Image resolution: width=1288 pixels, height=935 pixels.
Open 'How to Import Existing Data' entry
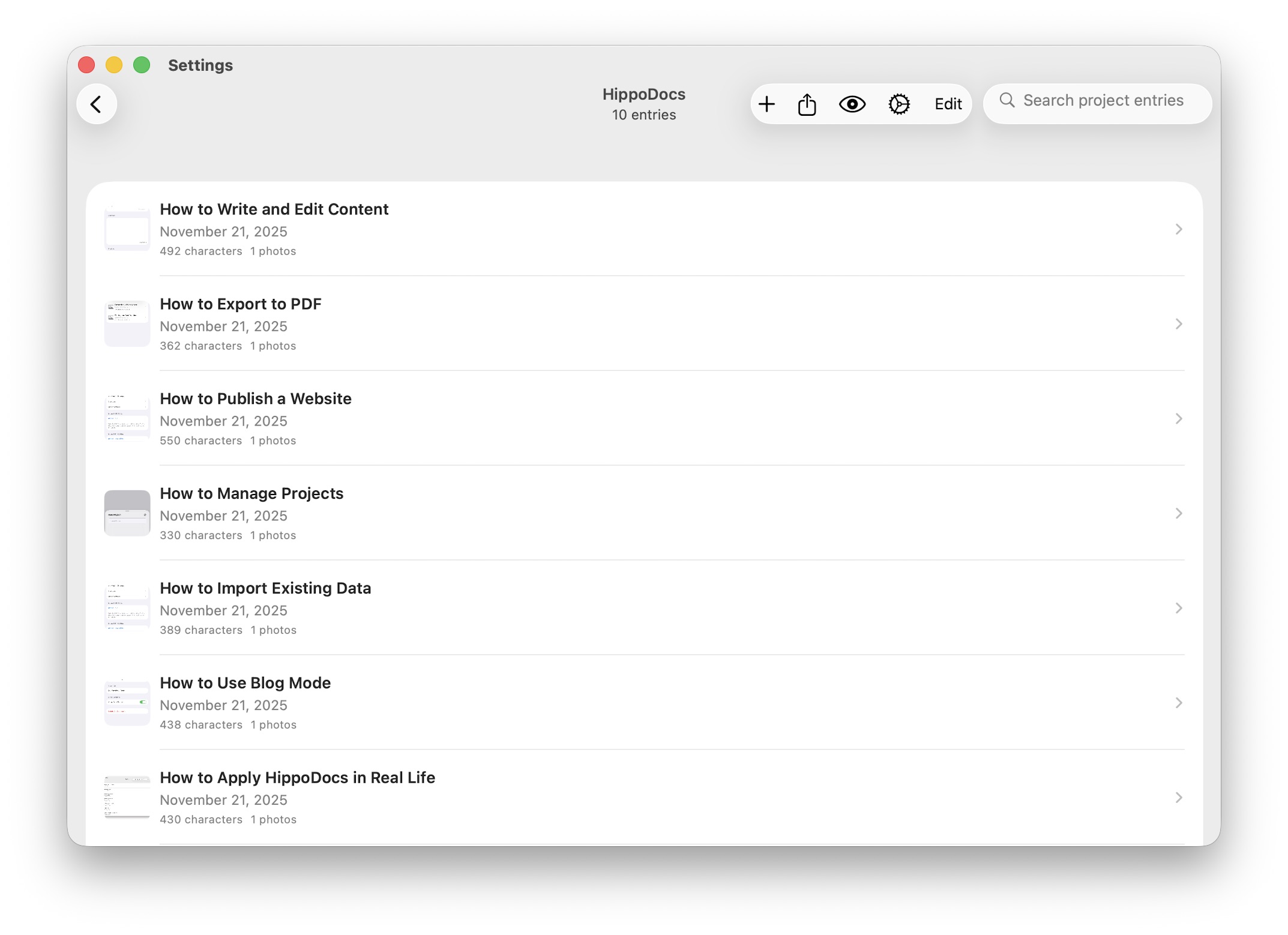(x=265, y=588)
